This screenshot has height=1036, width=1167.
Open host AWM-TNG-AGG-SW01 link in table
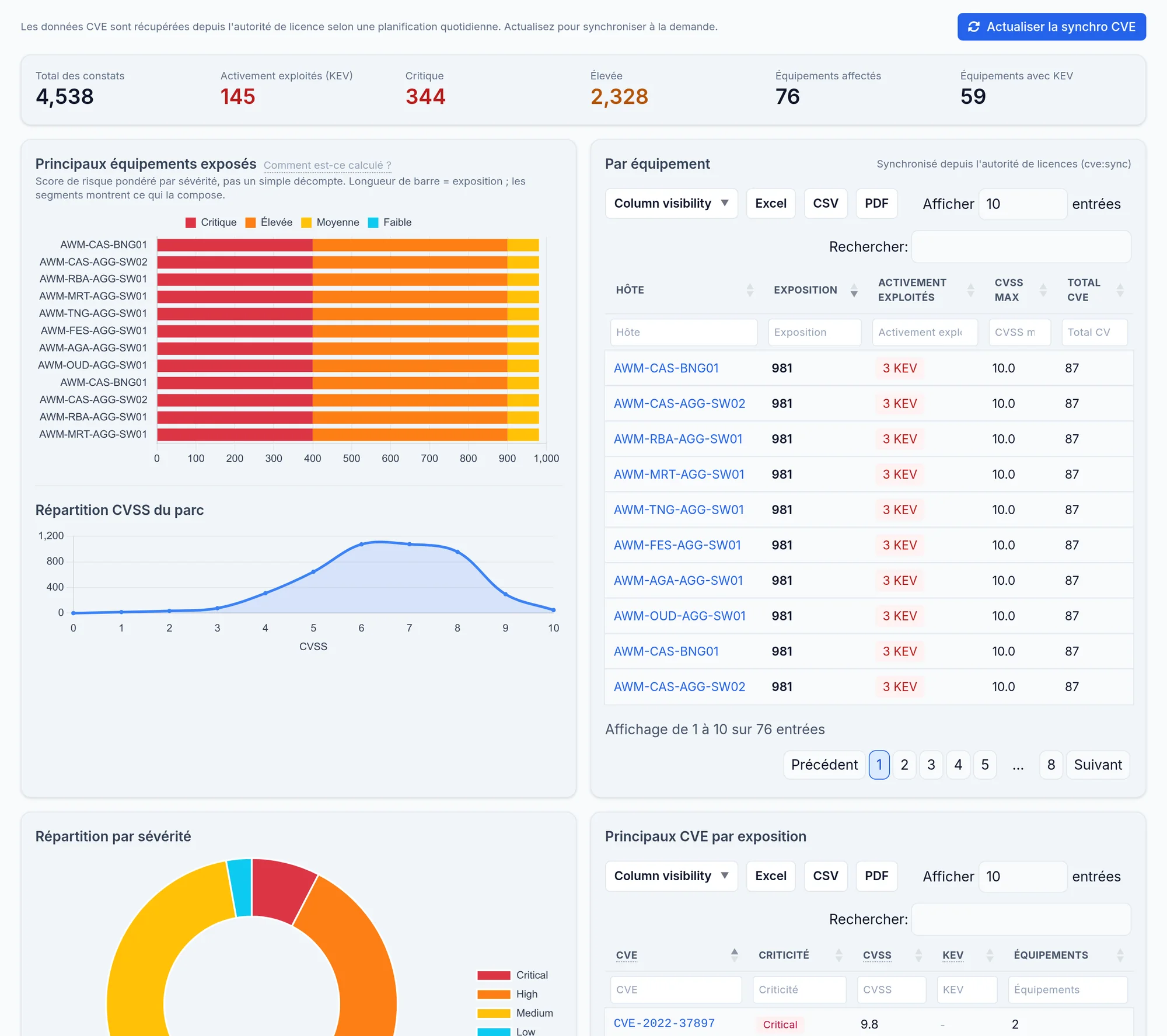point(679,510)
